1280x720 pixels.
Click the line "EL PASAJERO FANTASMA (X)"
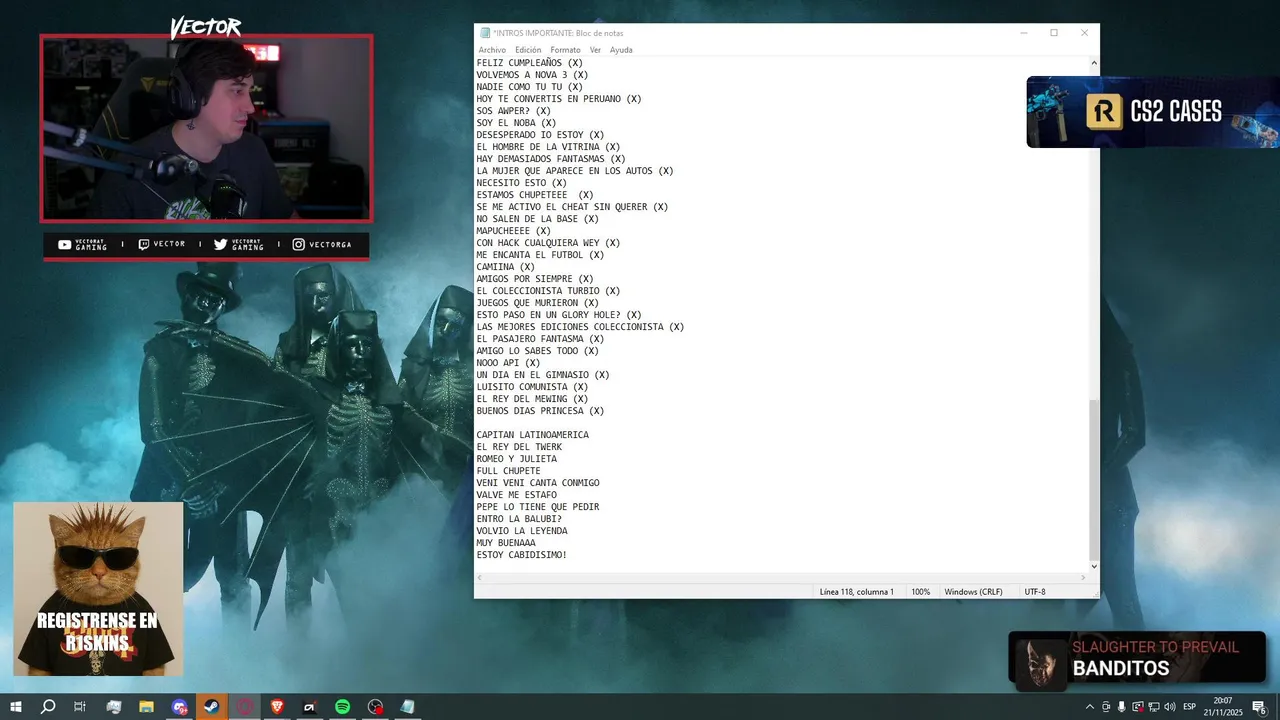coord(540,339)
